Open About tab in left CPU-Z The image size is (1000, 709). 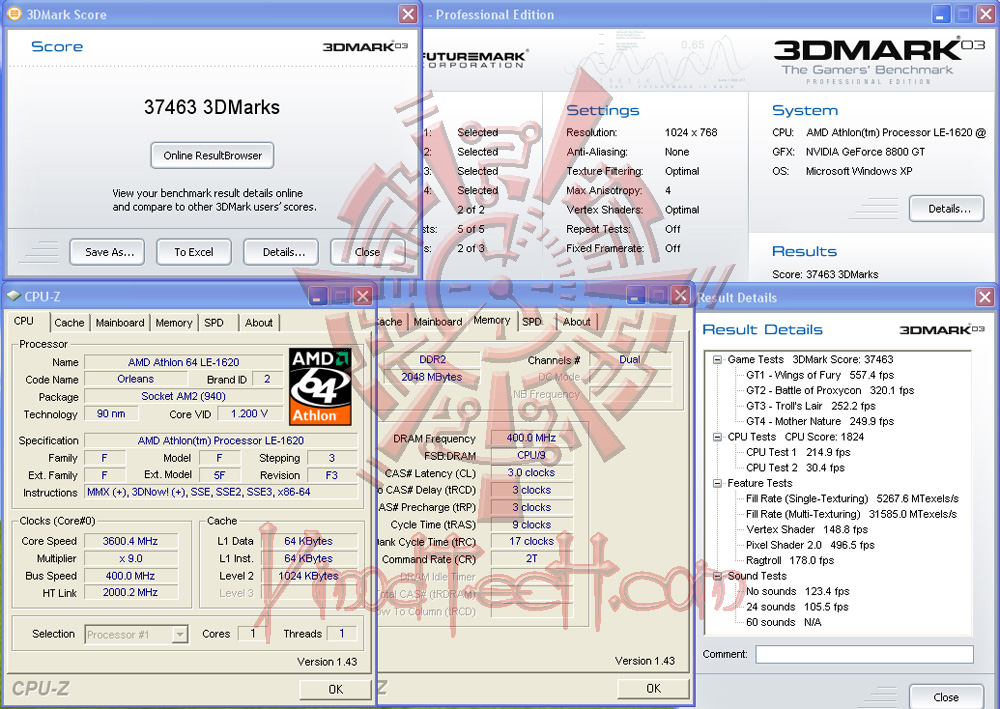point(258,323)
